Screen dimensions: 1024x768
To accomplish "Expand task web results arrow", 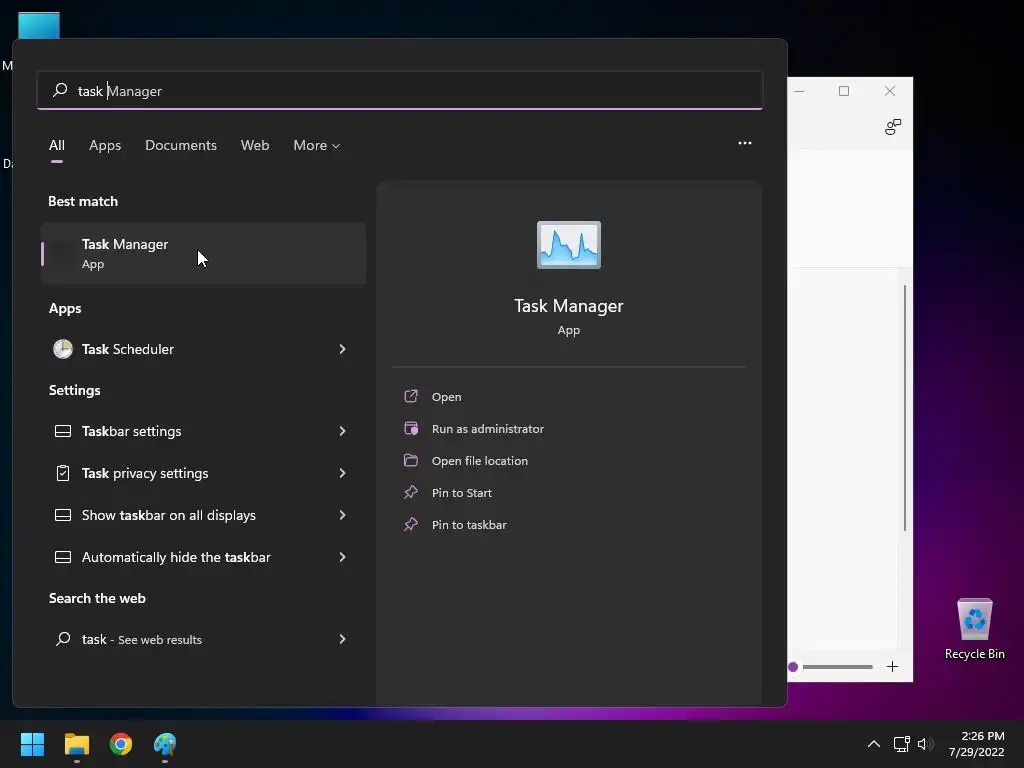I will [342, 639].
